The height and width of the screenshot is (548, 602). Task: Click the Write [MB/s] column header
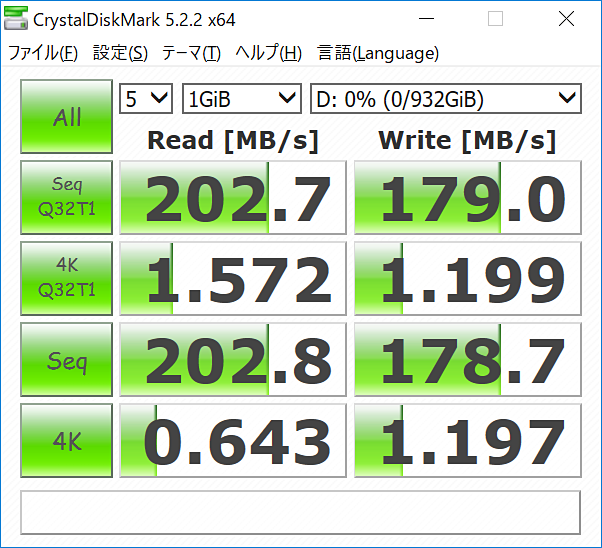tap(467, 141)
